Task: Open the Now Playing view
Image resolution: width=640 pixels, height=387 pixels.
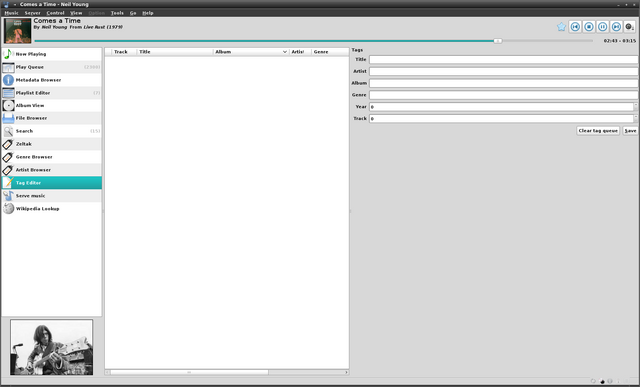Action: tap(51, 54)
